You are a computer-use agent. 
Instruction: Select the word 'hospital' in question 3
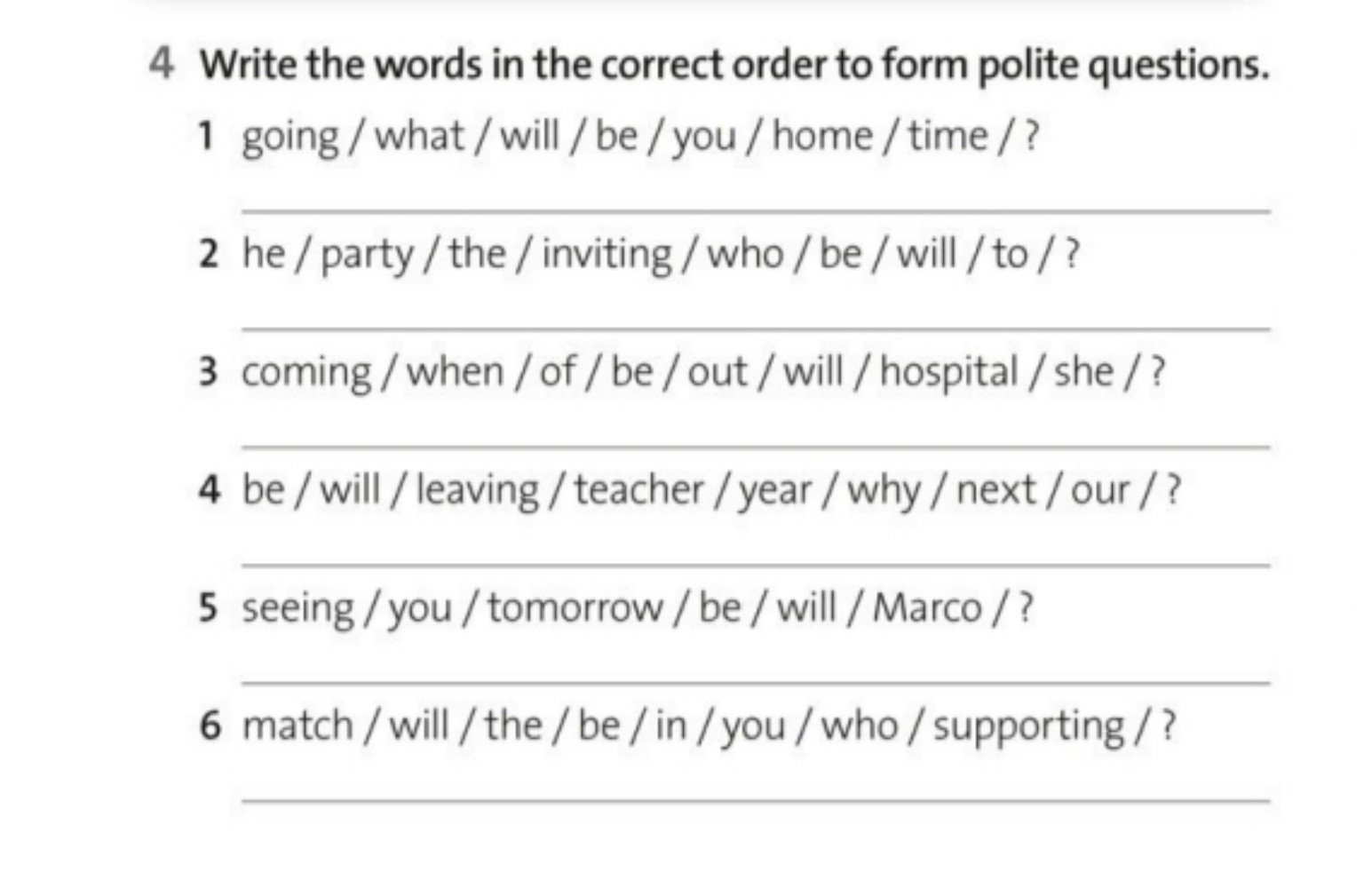tap(948, 373)
